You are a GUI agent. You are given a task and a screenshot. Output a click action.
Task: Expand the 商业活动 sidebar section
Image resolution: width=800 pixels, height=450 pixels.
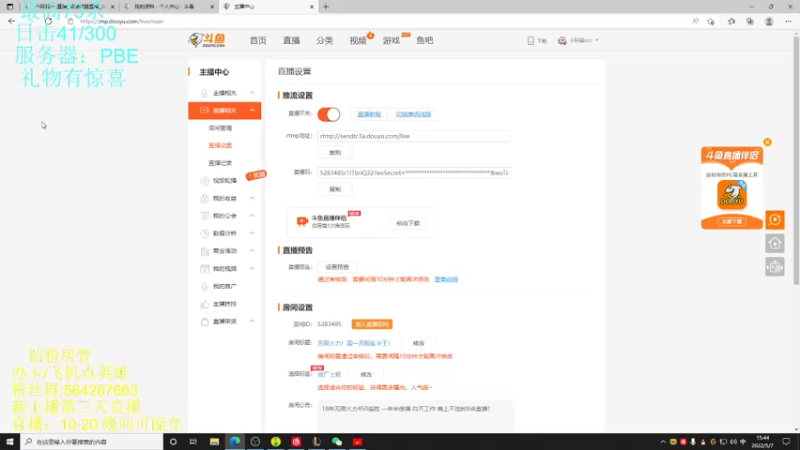pos(252,251)
